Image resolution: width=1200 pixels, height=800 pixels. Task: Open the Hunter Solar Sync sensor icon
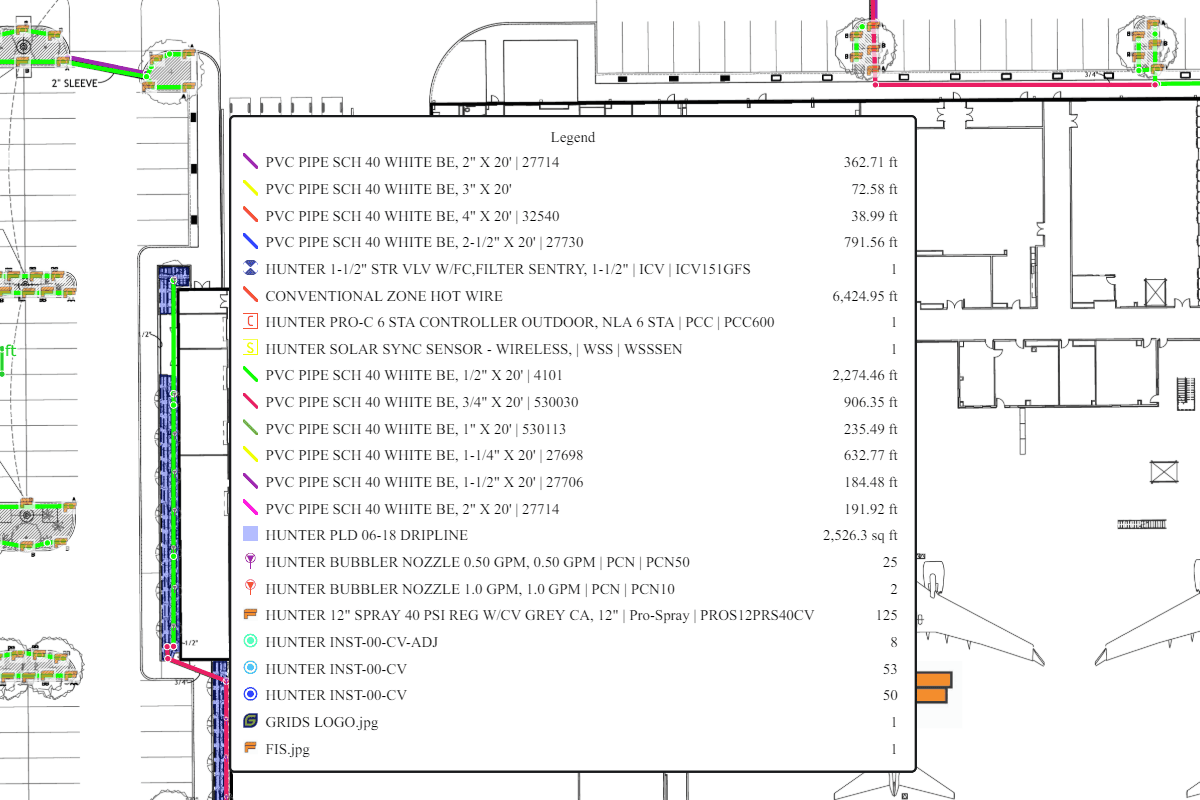point(250,348)
